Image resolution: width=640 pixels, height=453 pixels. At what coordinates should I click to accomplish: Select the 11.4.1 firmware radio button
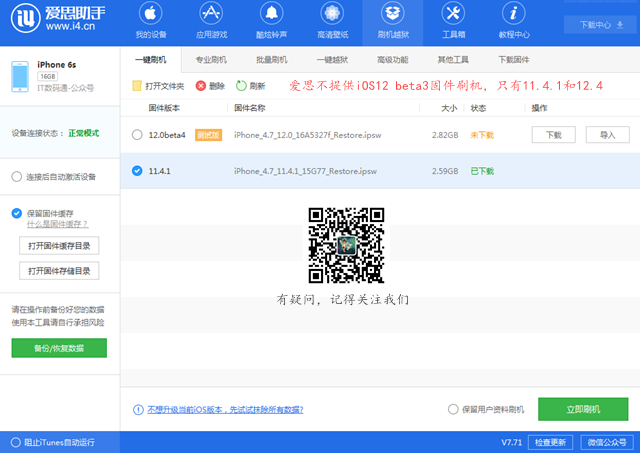pyautogui.click(x=137, y=171)
